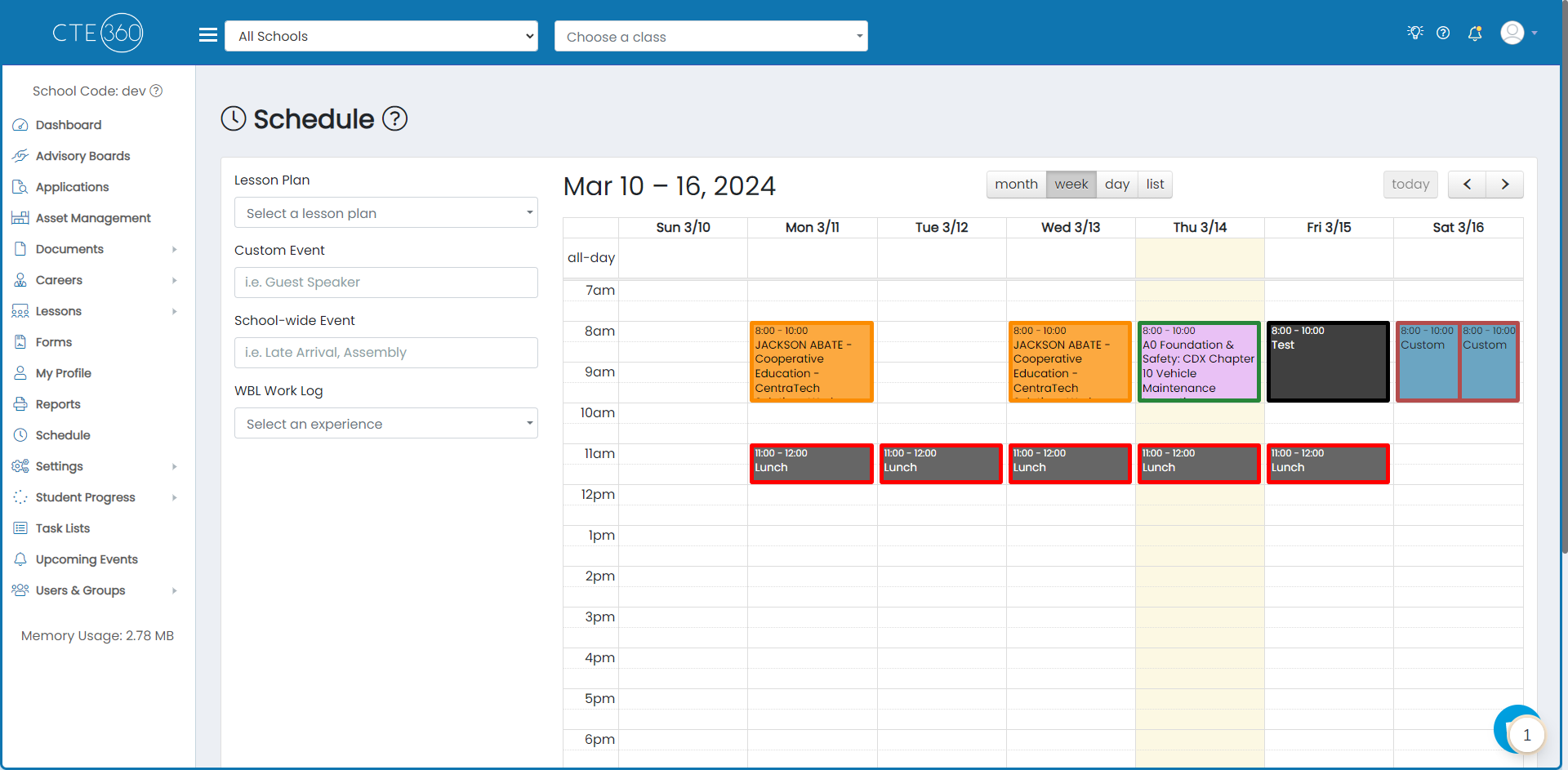The width and height of the screenshot is (1568, 770).
Task: Click the Mon 3/11 column header
Action: [x=813, y=228]
